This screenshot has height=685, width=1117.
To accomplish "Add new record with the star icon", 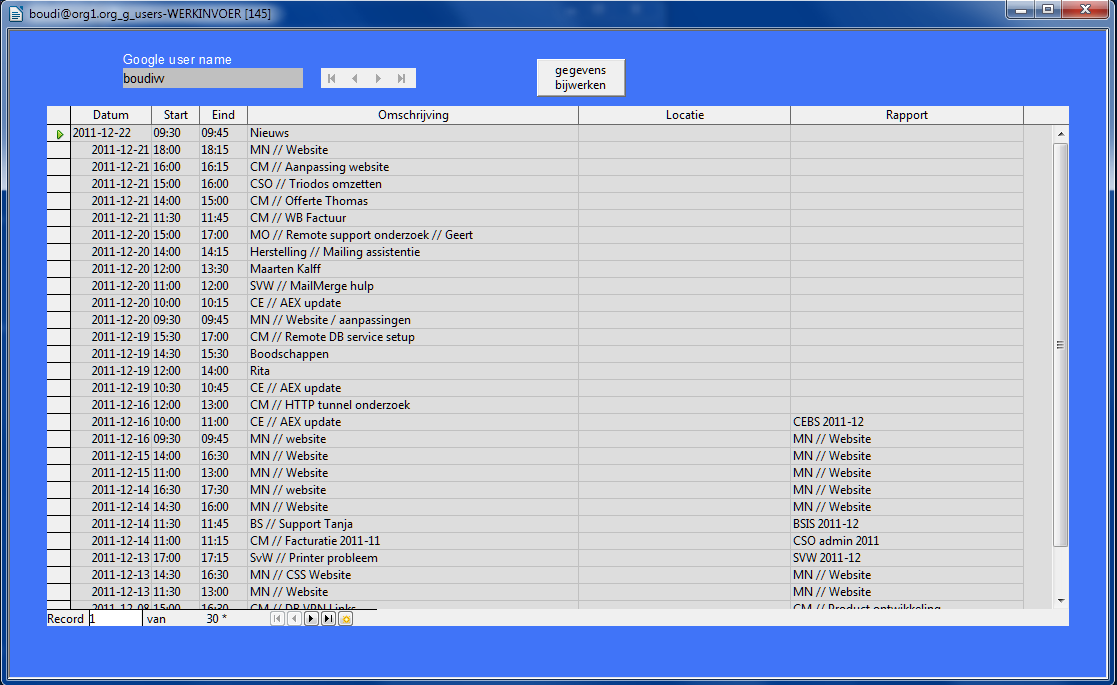I will coord(345,619).
